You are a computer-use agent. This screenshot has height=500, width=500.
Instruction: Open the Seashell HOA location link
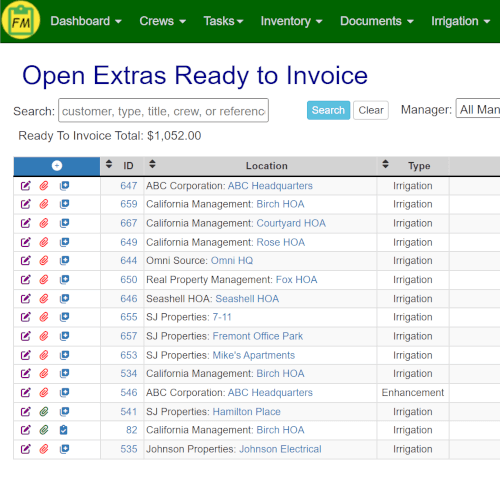247,298
